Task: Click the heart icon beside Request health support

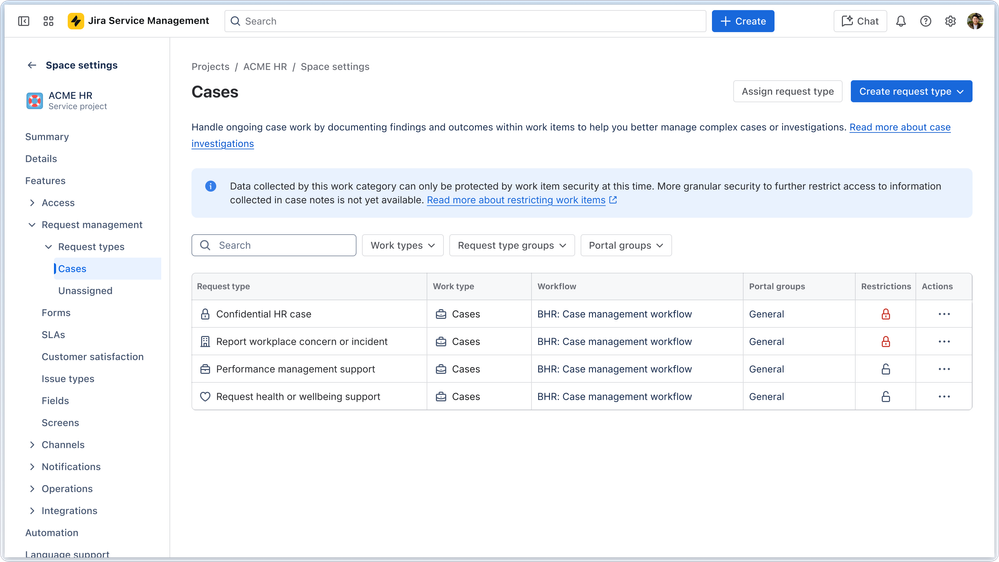Action: [205, 396]
